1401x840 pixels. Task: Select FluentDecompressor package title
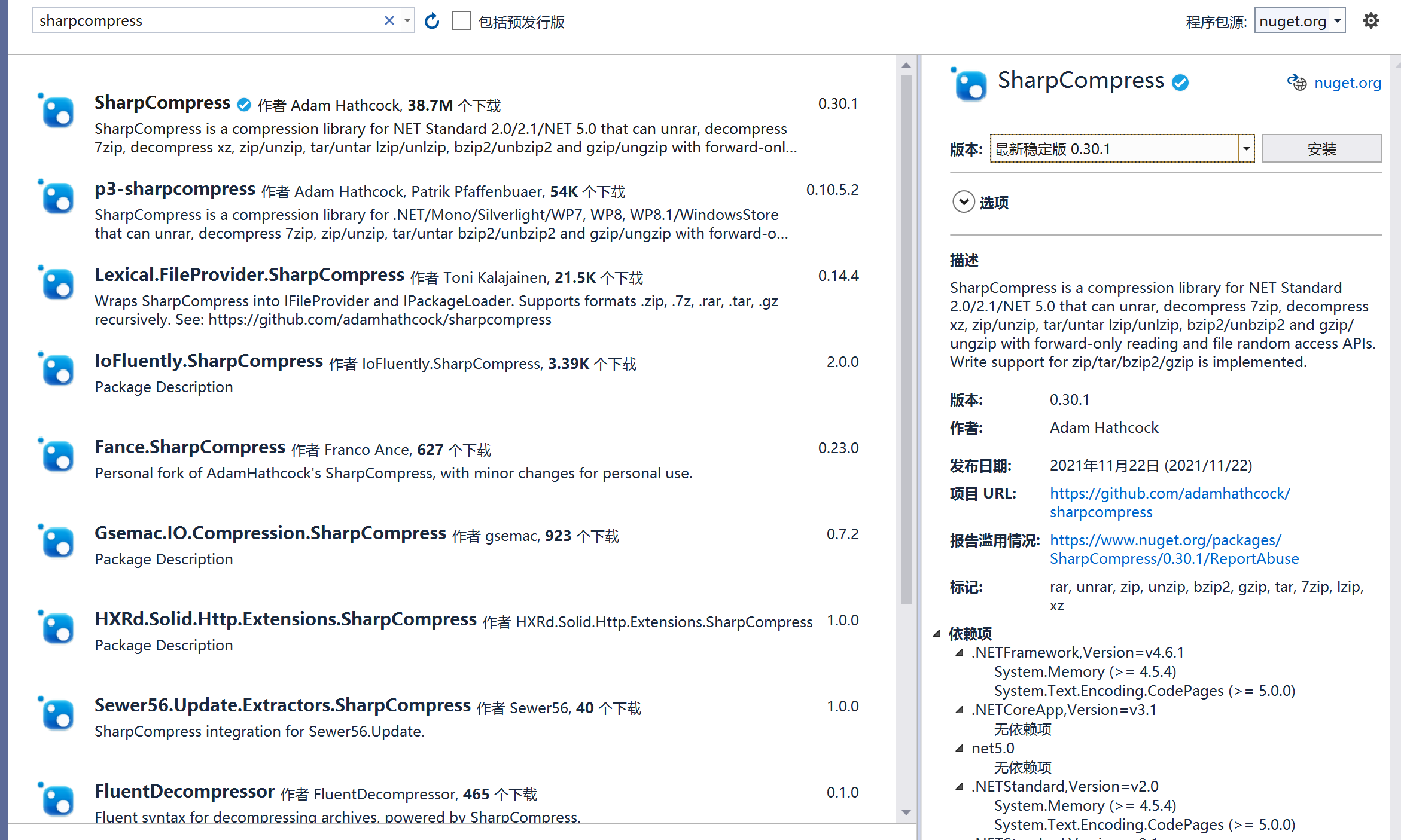click(184, 791)
